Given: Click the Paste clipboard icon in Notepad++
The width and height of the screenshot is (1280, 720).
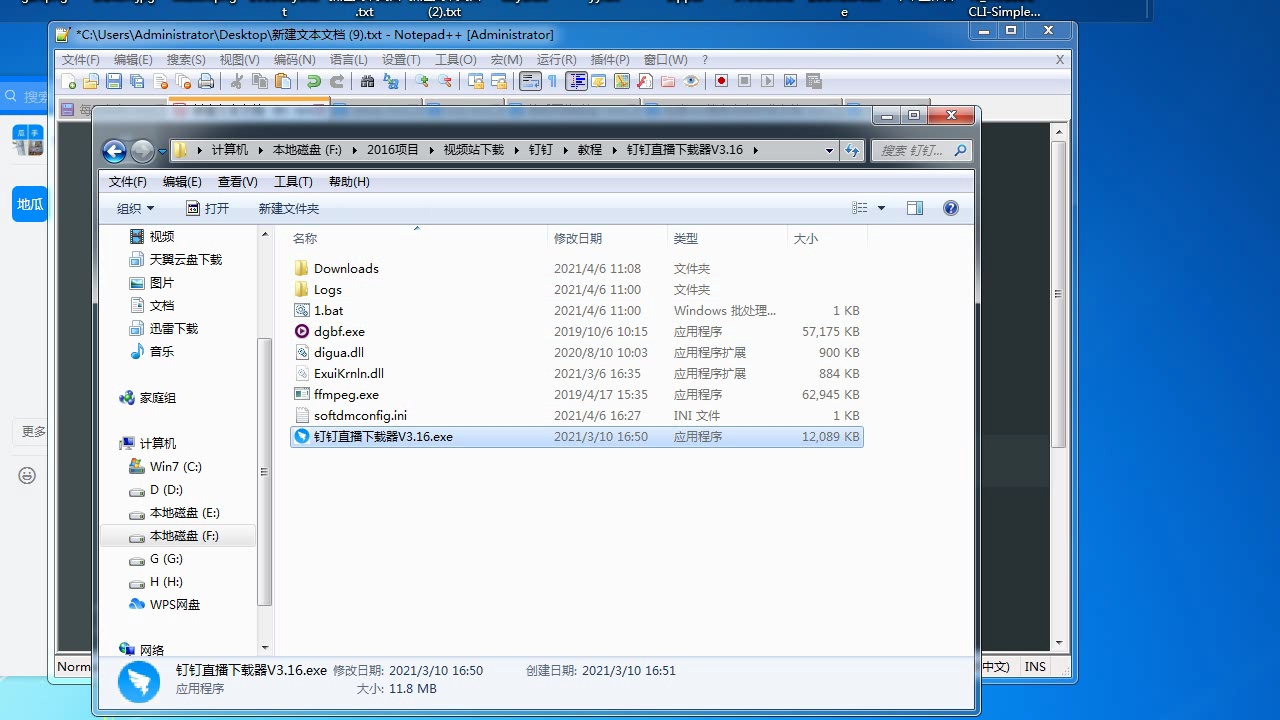Looking at the screenshot, I should point(282,81).
